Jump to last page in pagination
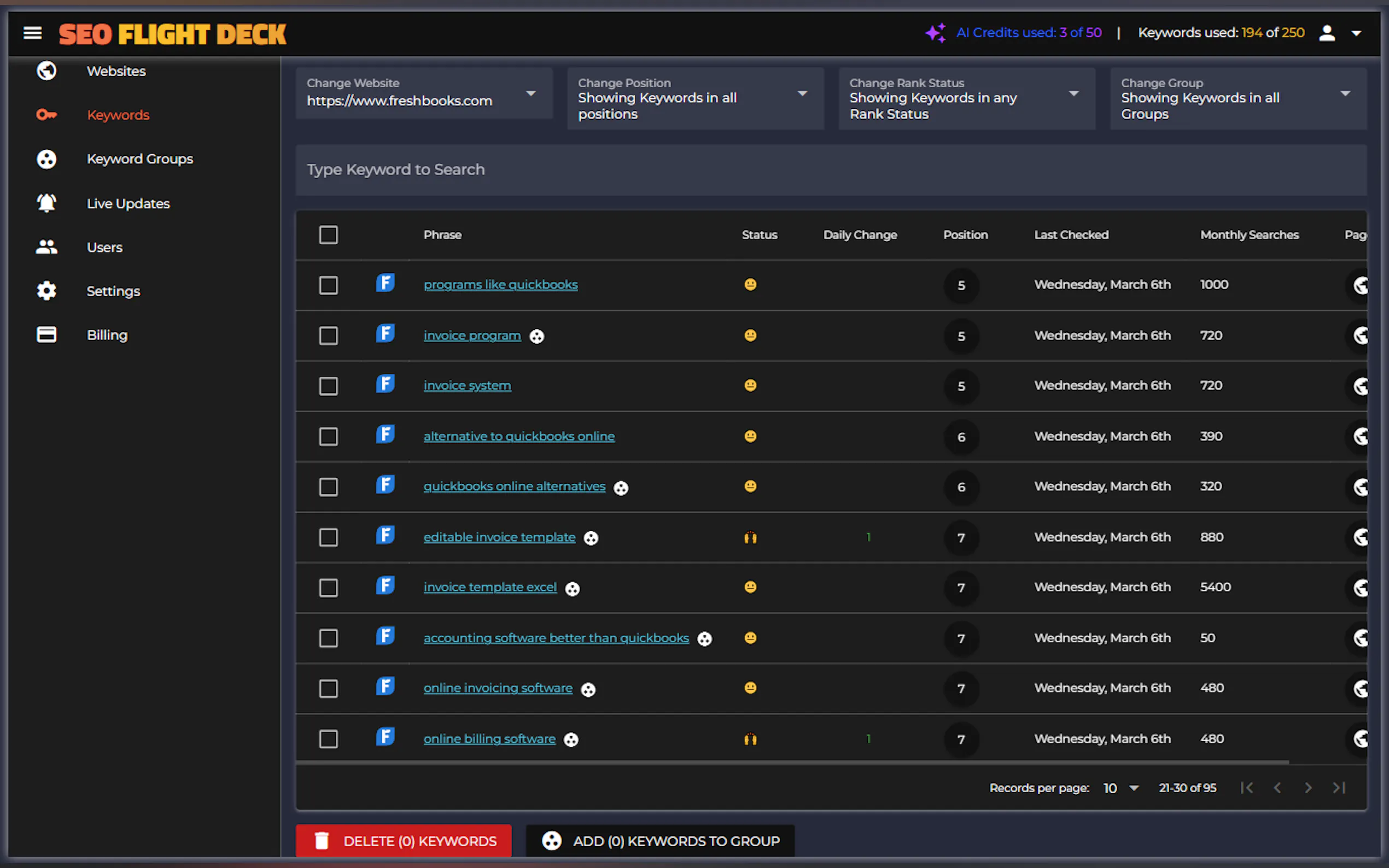The height and width of the screenshot is (868, 1389). pos(1339,788)
